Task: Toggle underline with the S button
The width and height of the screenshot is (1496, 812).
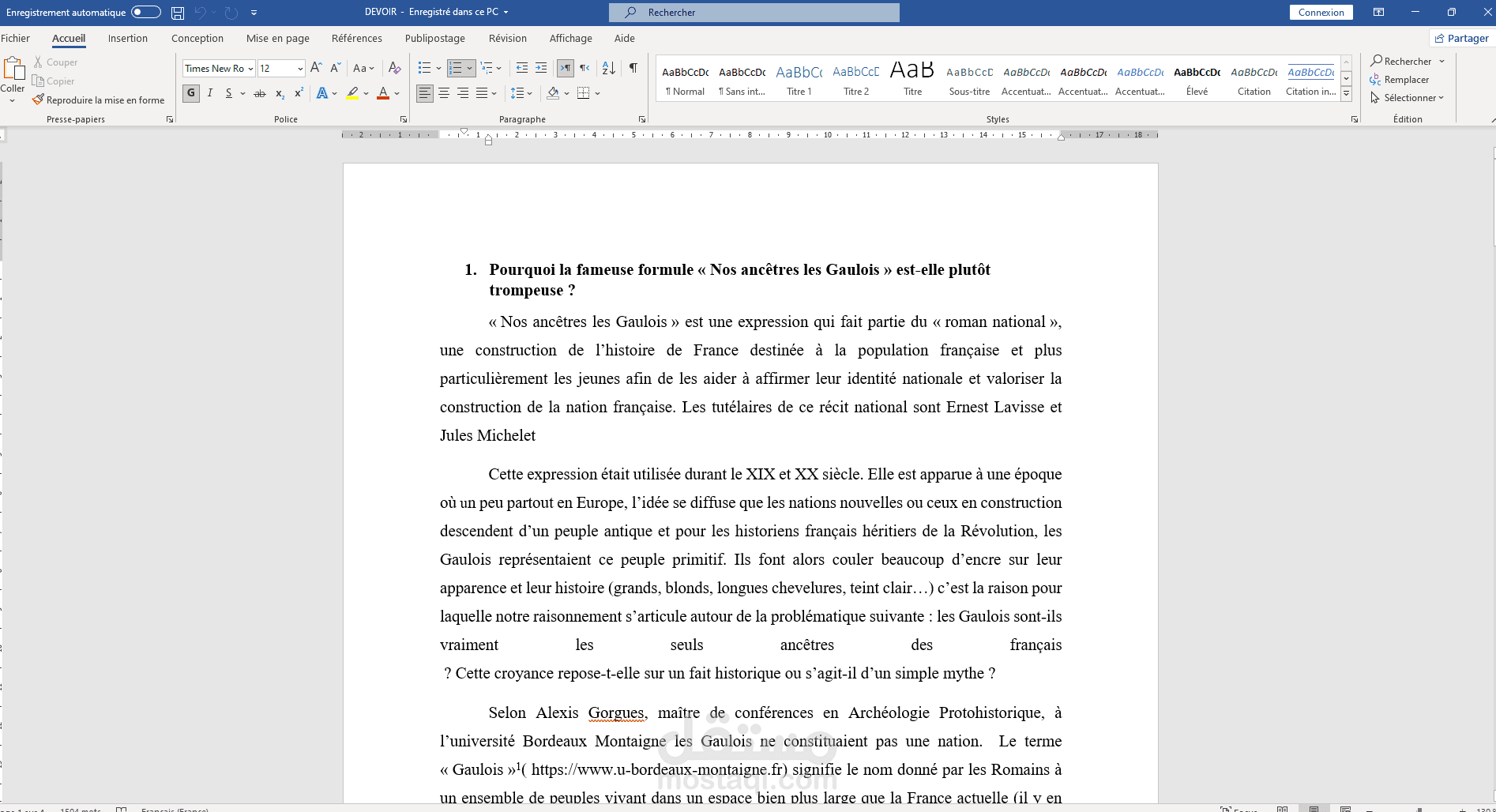Action: pos(228,93)
